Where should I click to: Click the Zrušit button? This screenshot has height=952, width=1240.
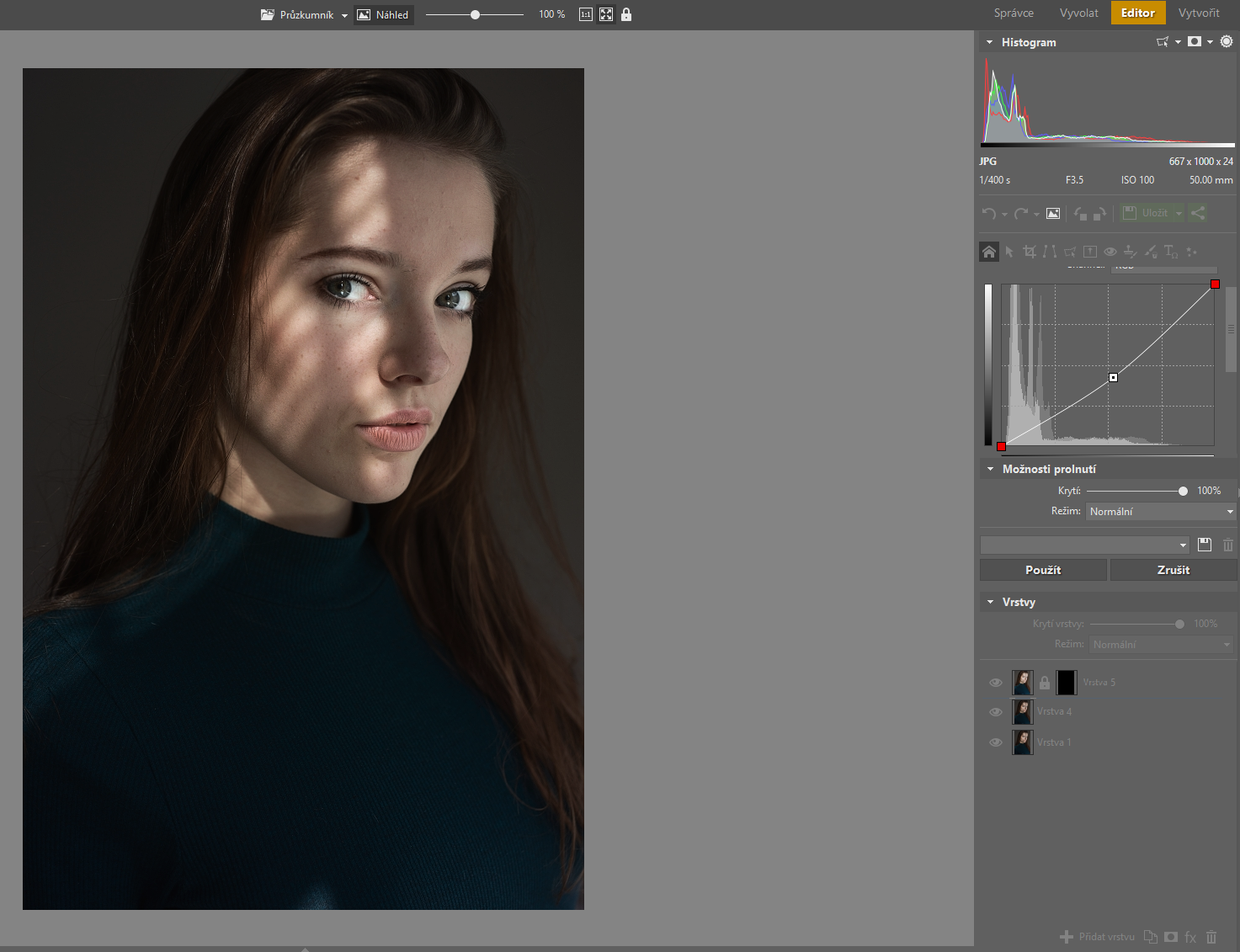pos(1173,570)
